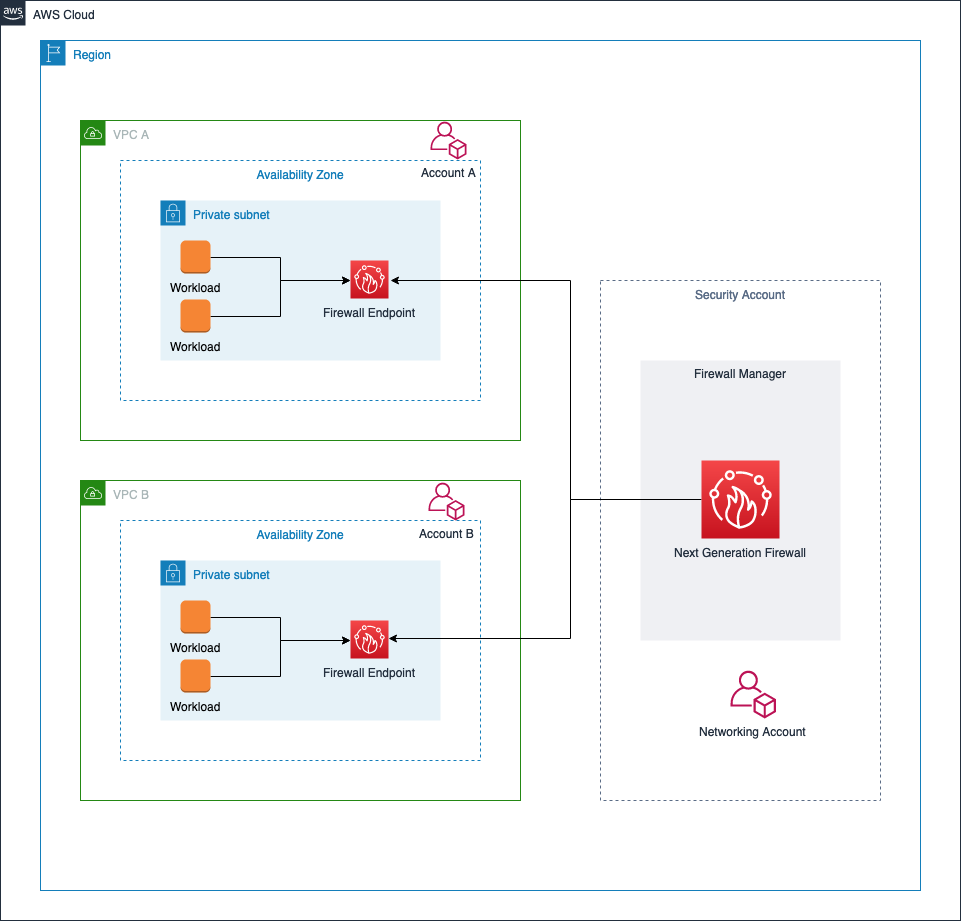This screenshot has height=921, width=961.
Task: Select the VPC B cloud icon
Action: [93, 493]
